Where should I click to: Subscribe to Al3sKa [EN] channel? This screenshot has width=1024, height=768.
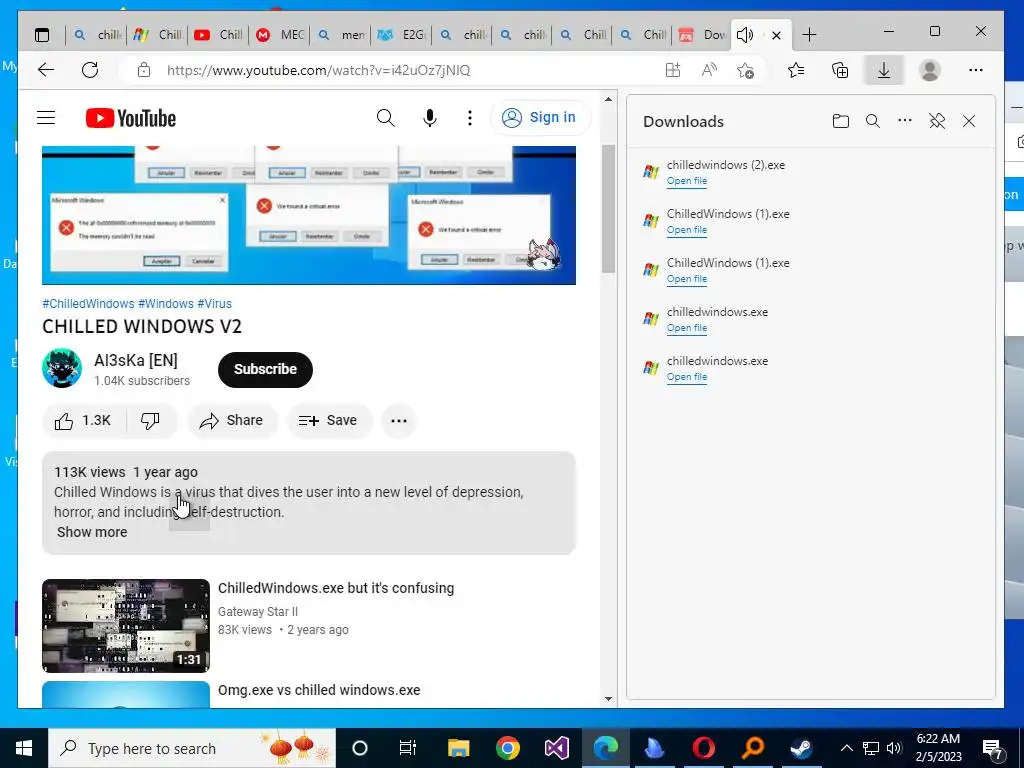pyautogui.click(x=265, y=370)
